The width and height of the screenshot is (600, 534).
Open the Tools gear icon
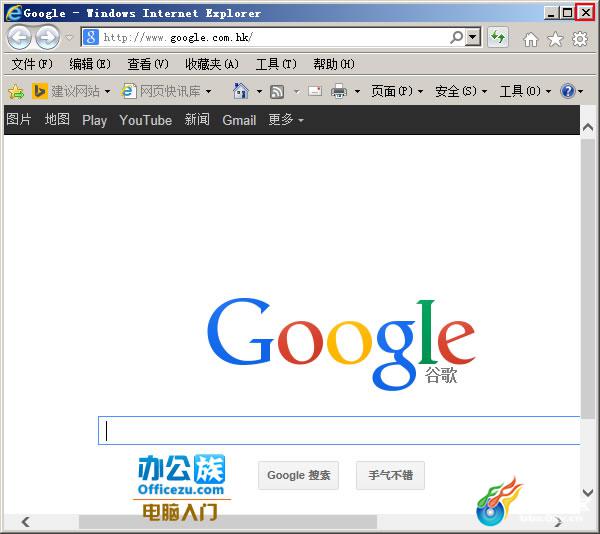[x=580, y=39]
